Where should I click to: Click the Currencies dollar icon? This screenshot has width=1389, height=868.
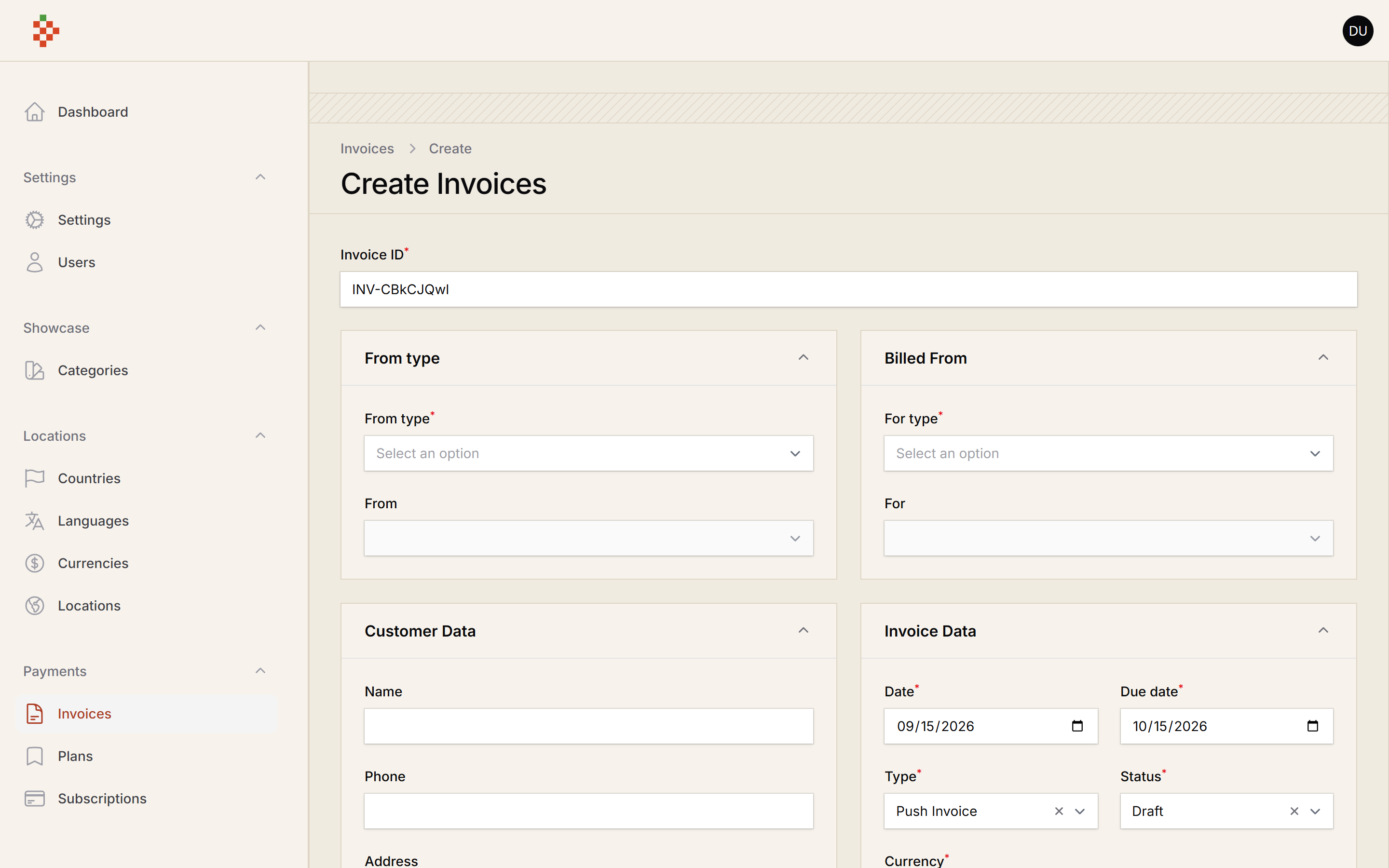[34, 563]
